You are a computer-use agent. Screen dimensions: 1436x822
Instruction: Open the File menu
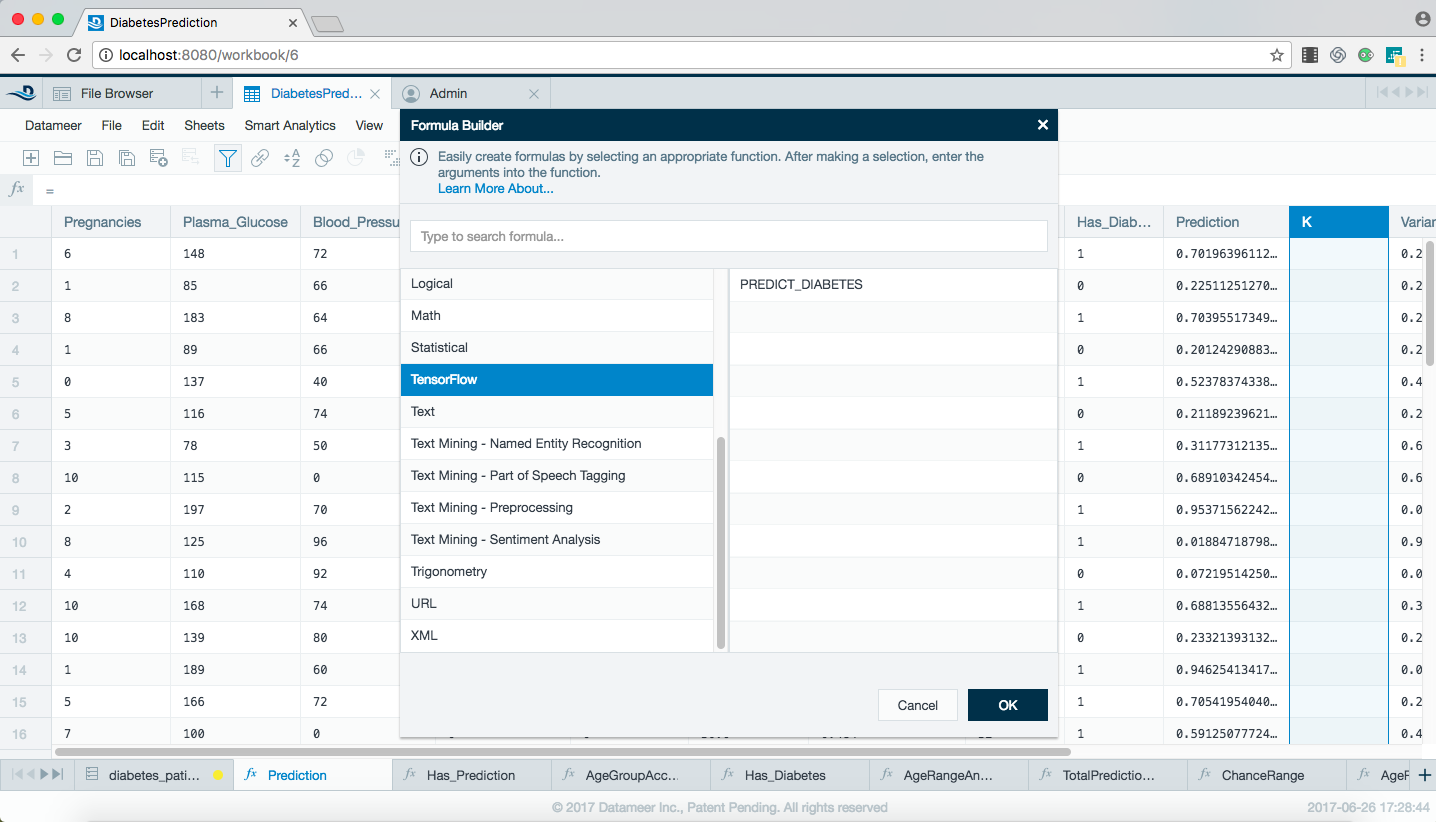click(112, 125)
